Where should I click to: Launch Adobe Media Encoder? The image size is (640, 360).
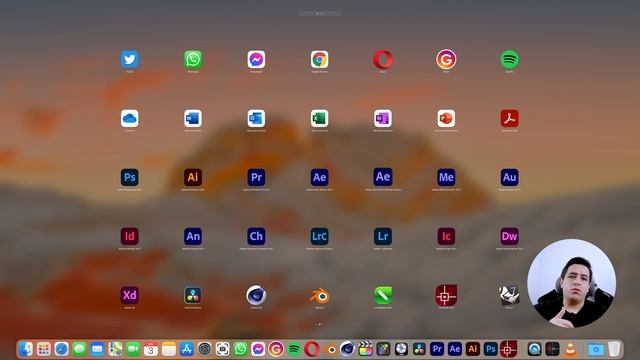click(446, 177)
